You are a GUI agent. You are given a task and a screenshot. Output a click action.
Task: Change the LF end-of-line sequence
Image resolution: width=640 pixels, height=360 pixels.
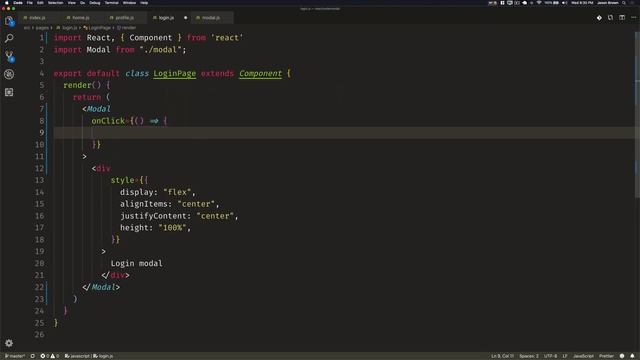click(565, 356)
